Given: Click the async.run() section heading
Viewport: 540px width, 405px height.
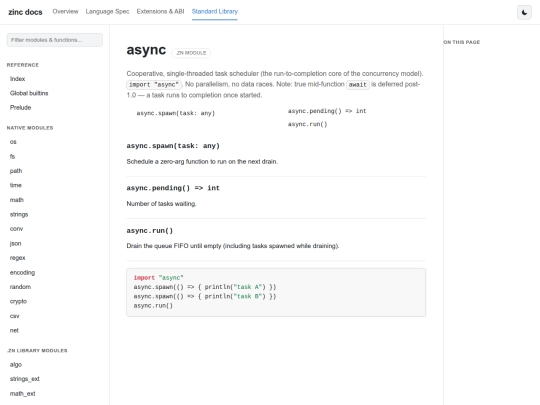Looking at the screenshot, I should point(150,230).
